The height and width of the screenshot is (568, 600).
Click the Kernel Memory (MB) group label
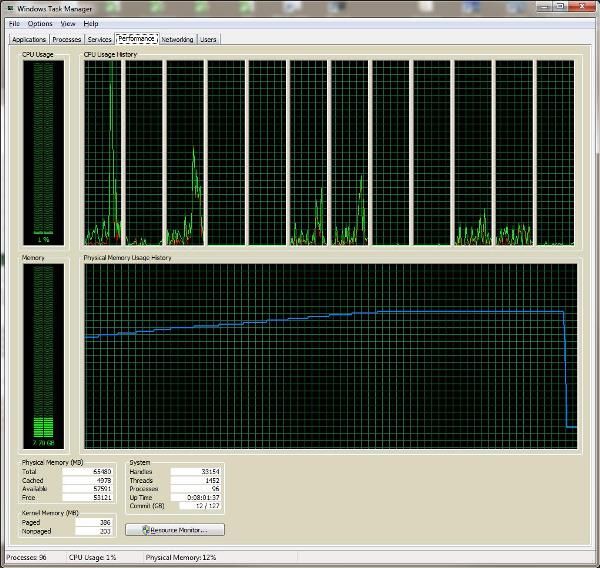pyautogui.click(x=50, y=513)
